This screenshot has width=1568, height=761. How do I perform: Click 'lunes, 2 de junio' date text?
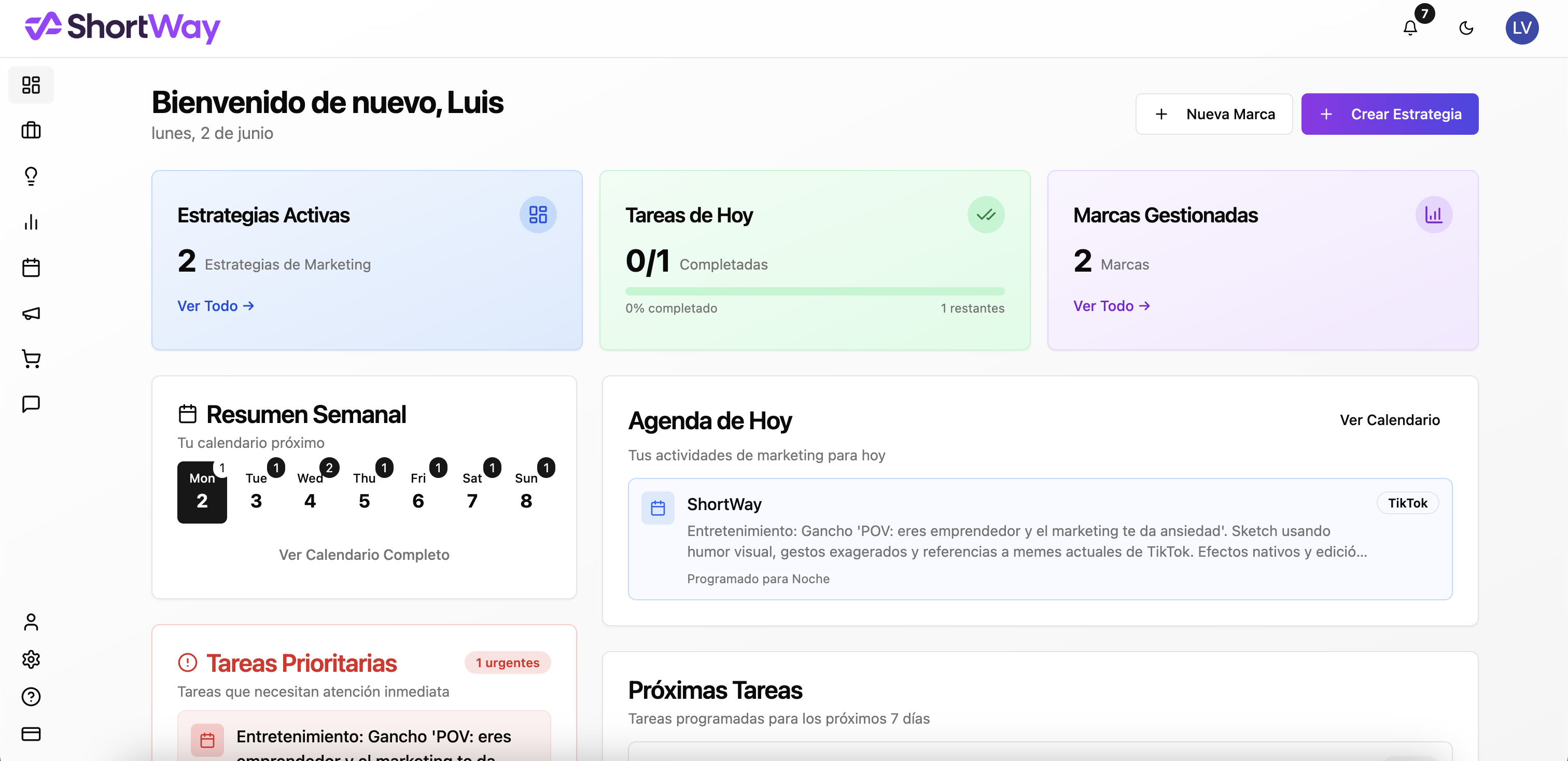pos(213,133)
